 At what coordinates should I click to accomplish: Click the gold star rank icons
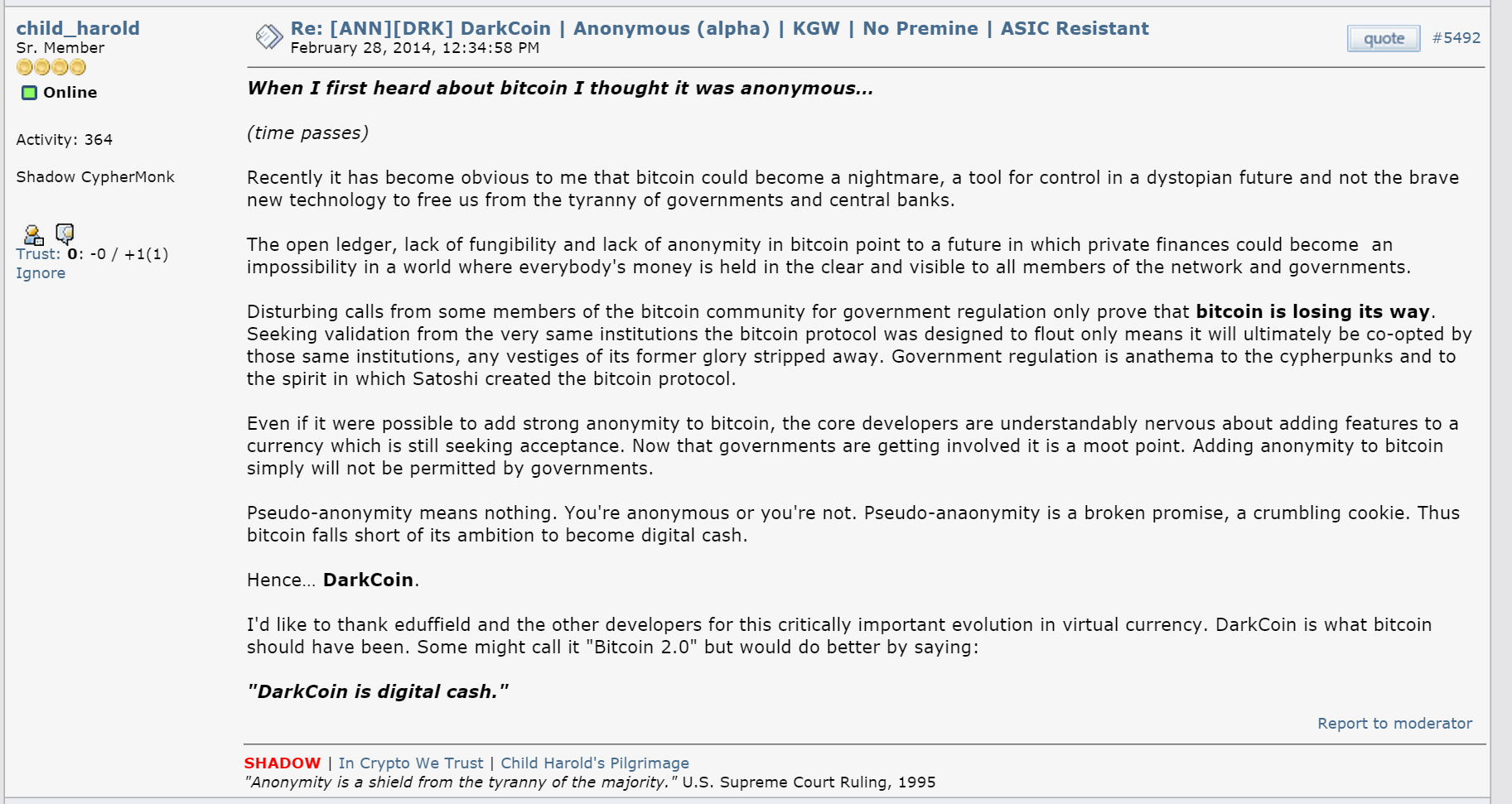[51, 67]
